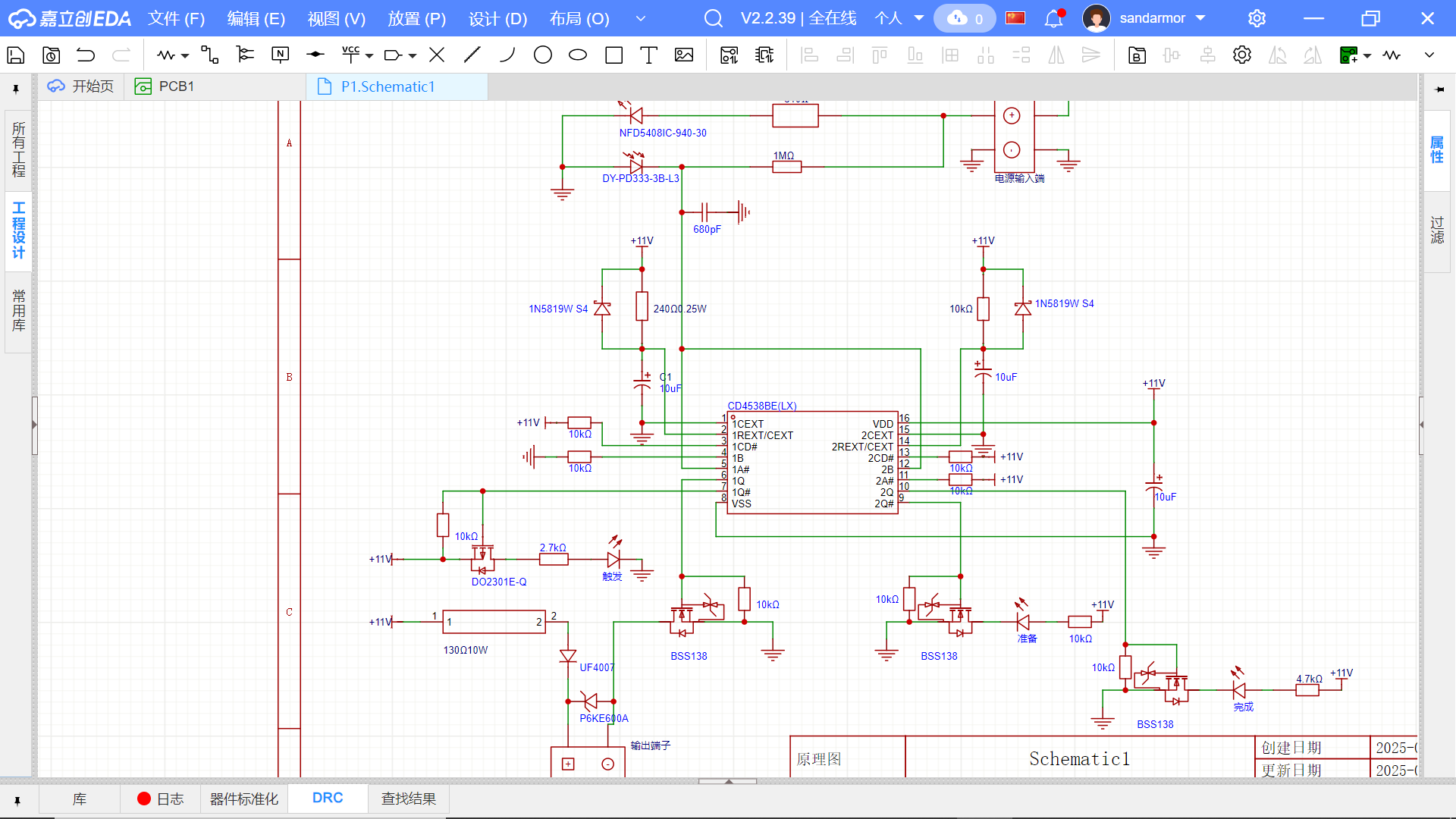Viewport: 1456px width, 819px height.
Task: Click the insert image tool
Action: click(684, 55)
